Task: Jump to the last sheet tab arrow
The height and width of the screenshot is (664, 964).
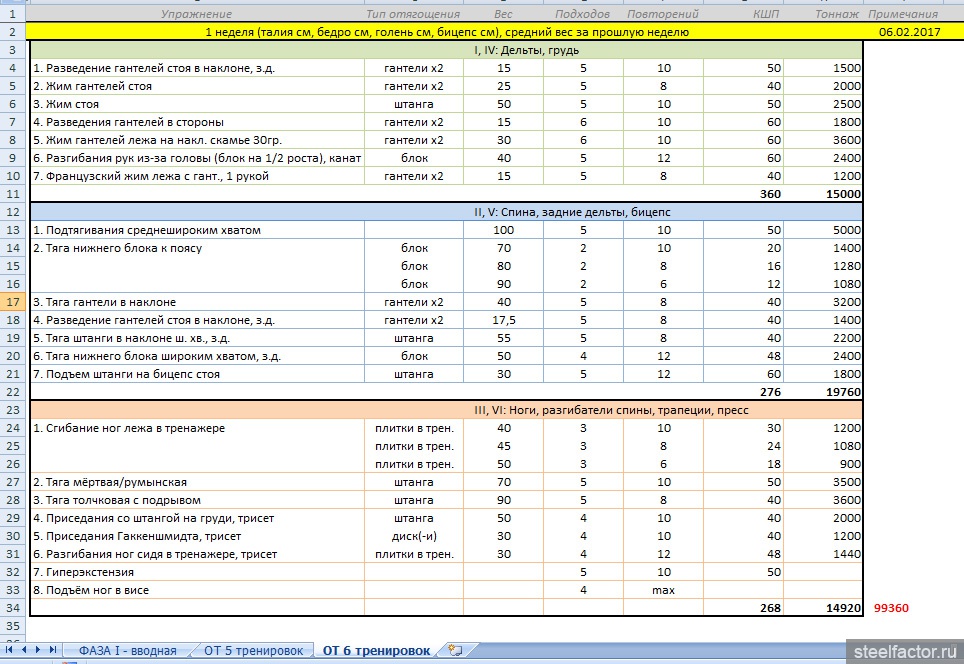Action: (53, 649)
